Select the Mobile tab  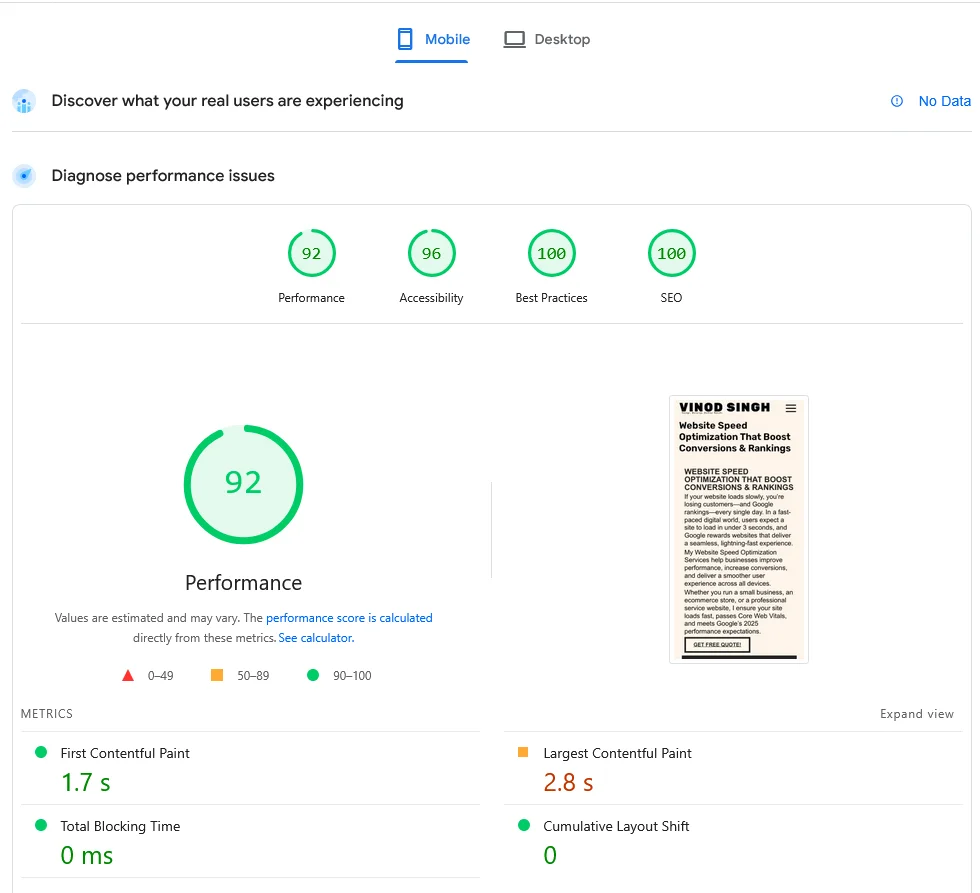(433, 40)
